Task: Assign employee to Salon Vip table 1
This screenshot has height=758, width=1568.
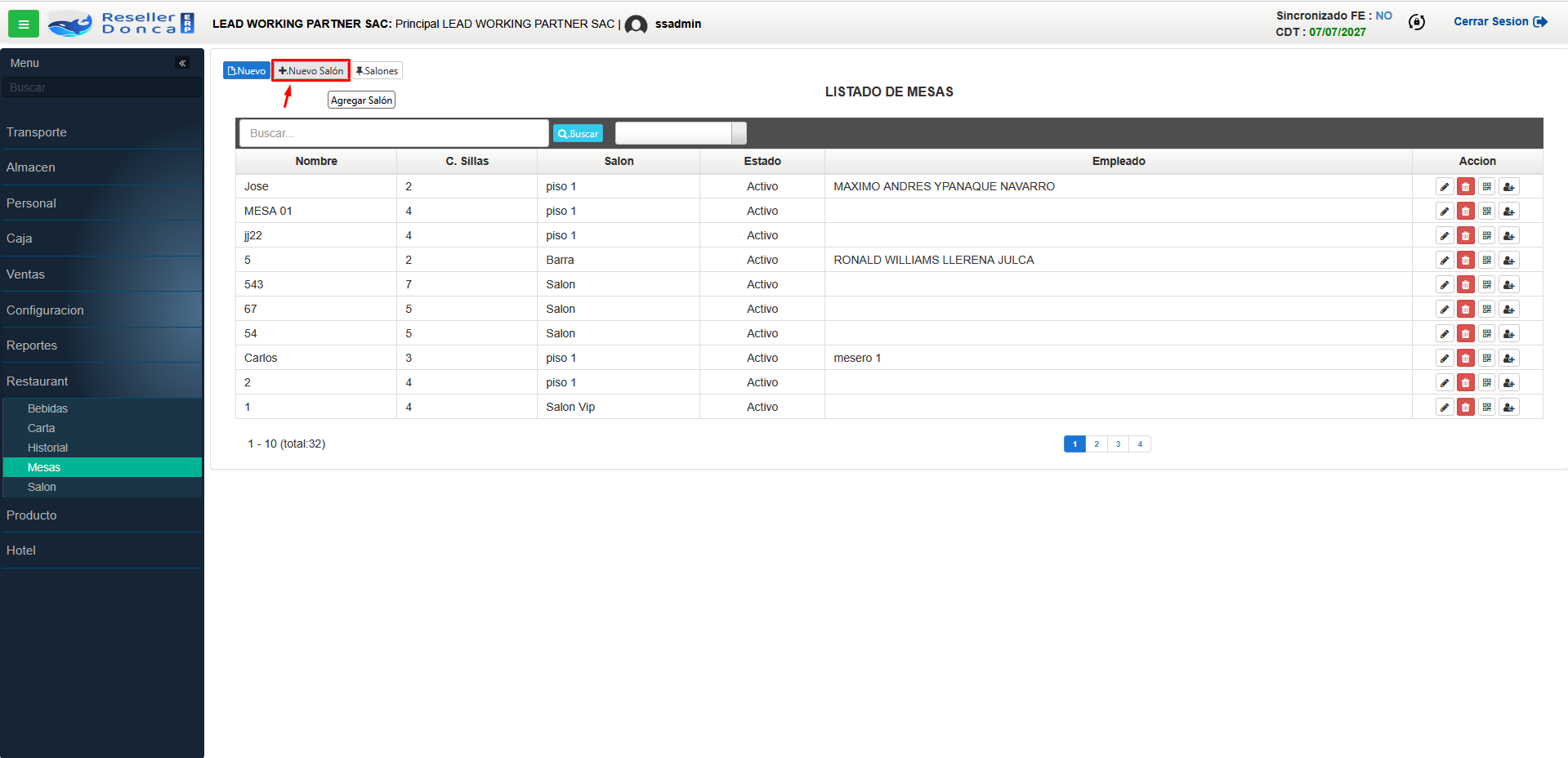Action: point(1509,408)
